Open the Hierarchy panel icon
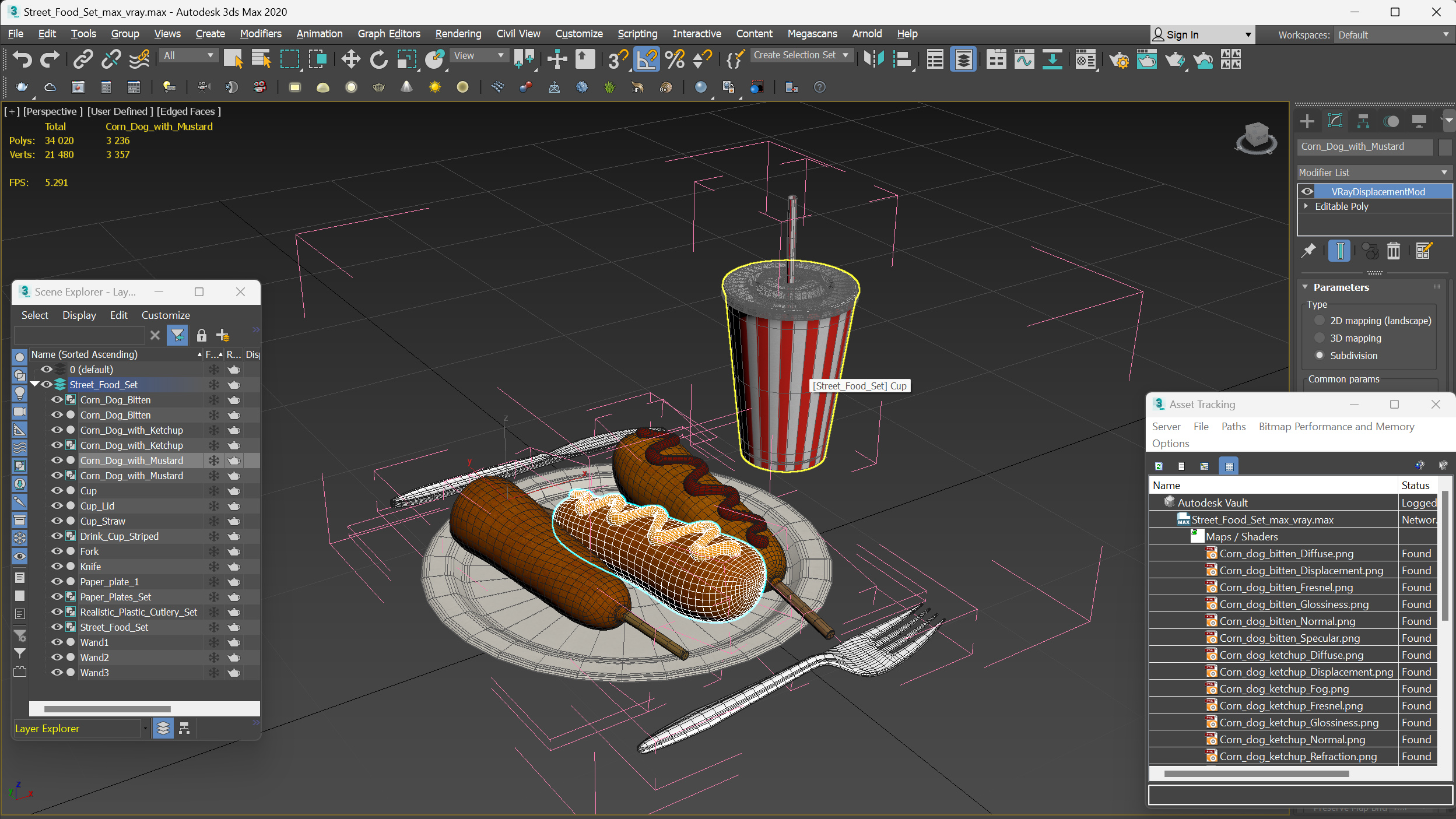The height and width of the screenshot is (819, 1456). tap(1363, 121)
